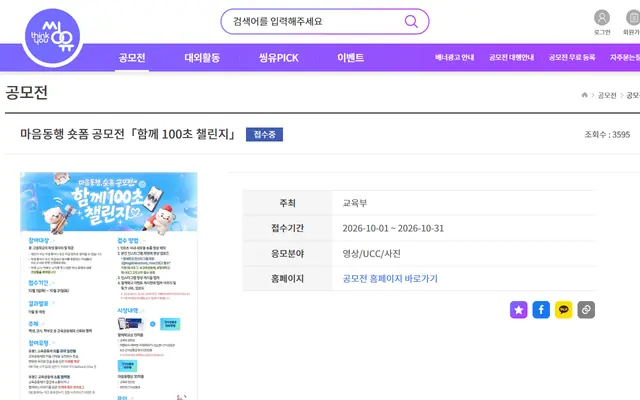This screenshot has width=640, height=400.
Task: Copy the page link with the chain icon
Action: click(586, 310)
